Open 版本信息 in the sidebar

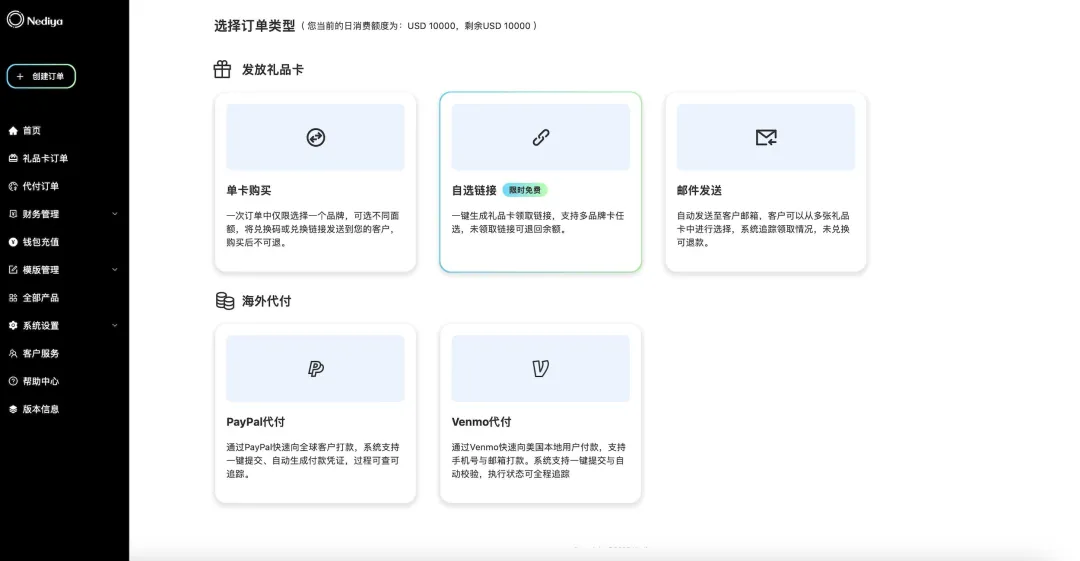click(41, 409)
